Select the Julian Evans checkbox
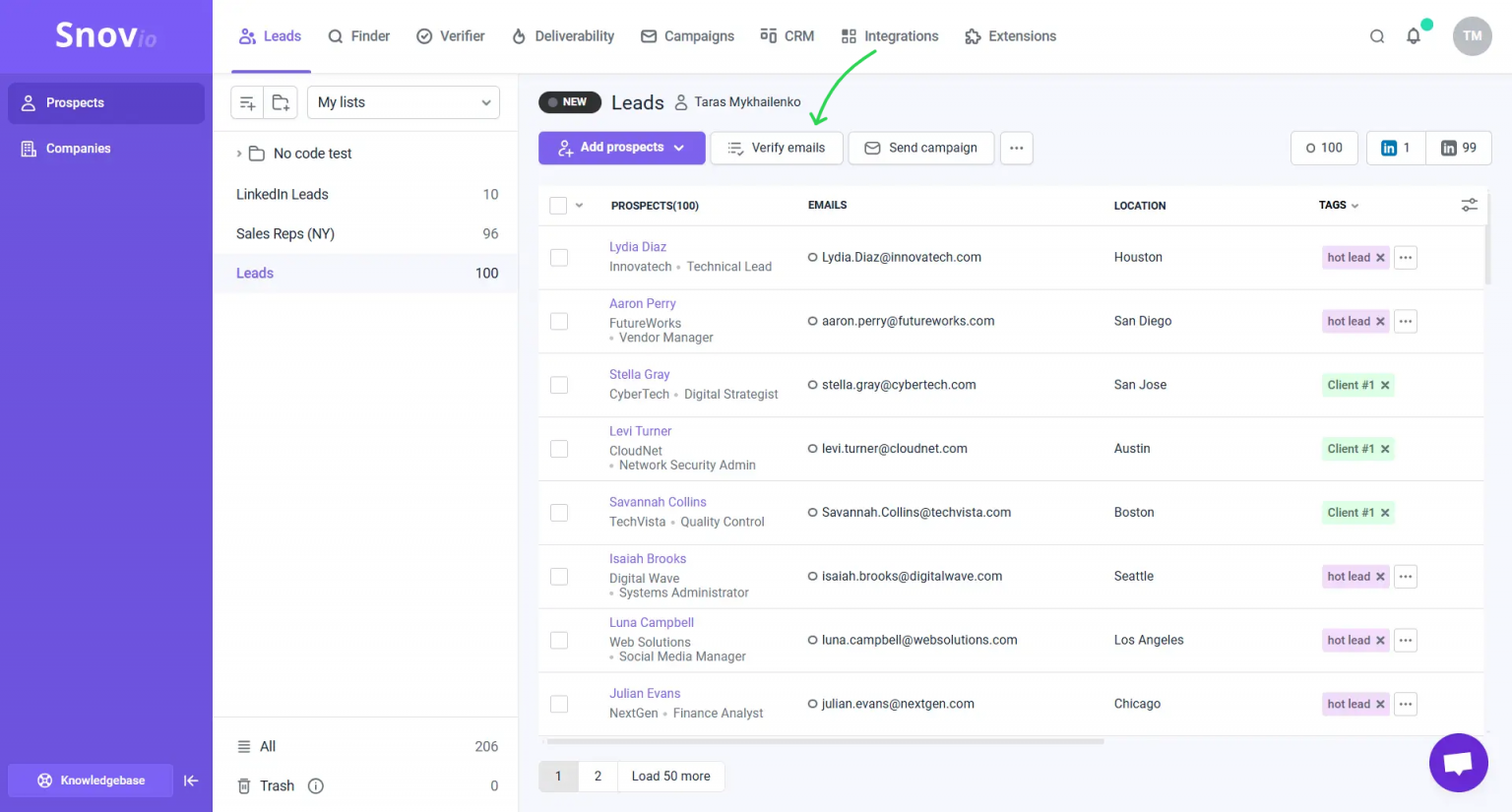The height and width of the screenshot is (812, 1512). 559,704
